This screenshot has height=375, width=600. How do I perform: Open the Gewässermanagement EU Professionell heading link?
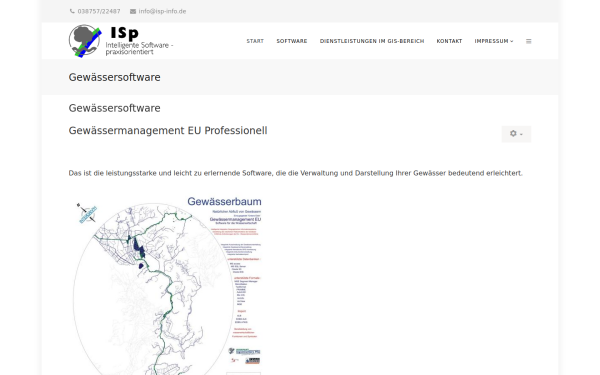tap(168, 130)
